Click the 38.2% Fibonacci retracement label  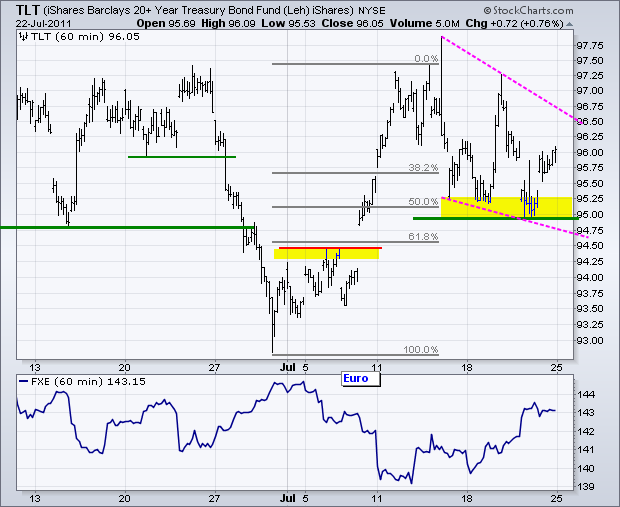(423, 167)
